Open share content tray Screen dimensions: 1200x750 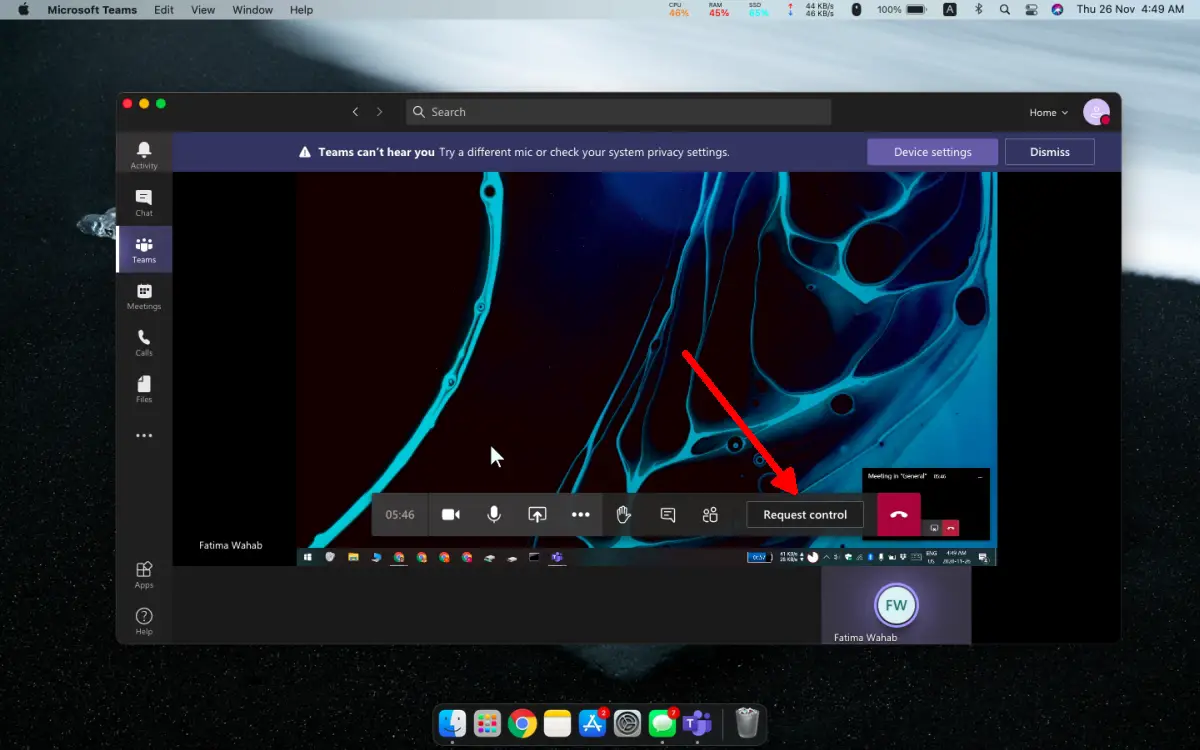[537, 515]
